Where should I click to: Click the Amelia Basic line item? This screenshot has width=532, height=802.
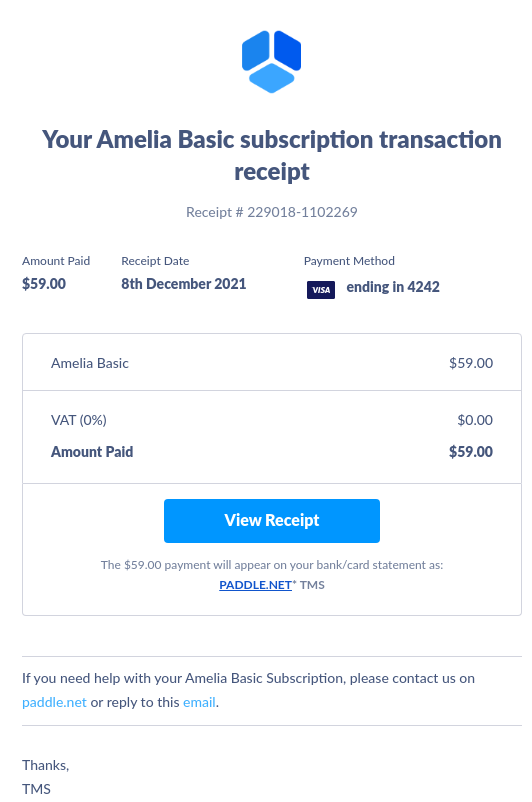pyautogui.click(x=90, y=363)
